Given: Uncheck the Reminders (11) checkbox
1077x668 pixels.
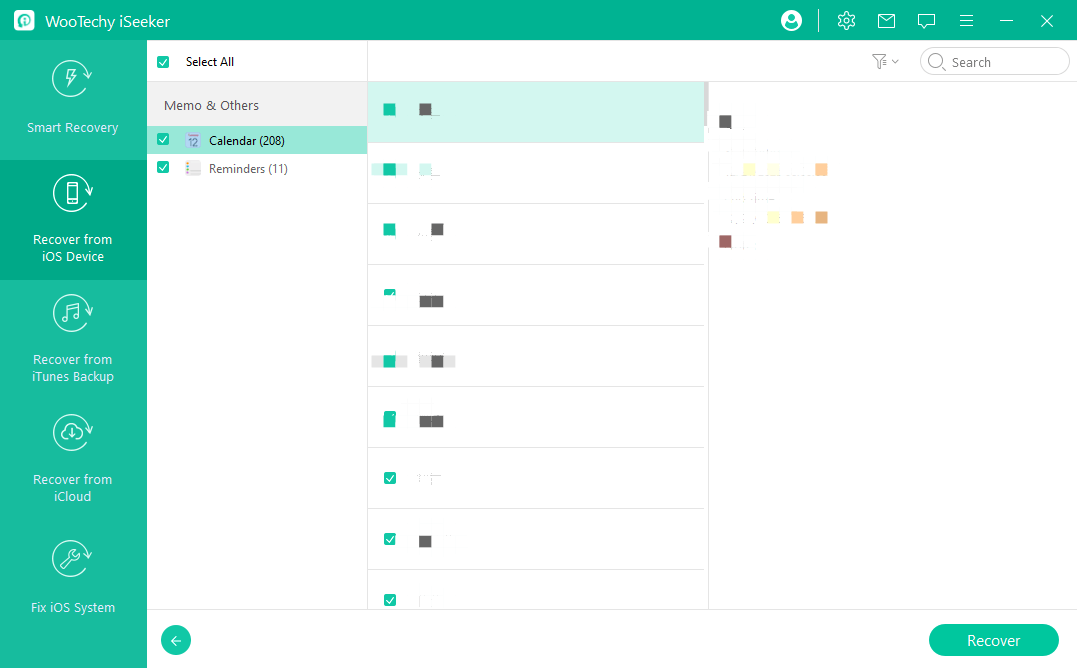Looking at the screenshot, I should [x=163, y=168].
